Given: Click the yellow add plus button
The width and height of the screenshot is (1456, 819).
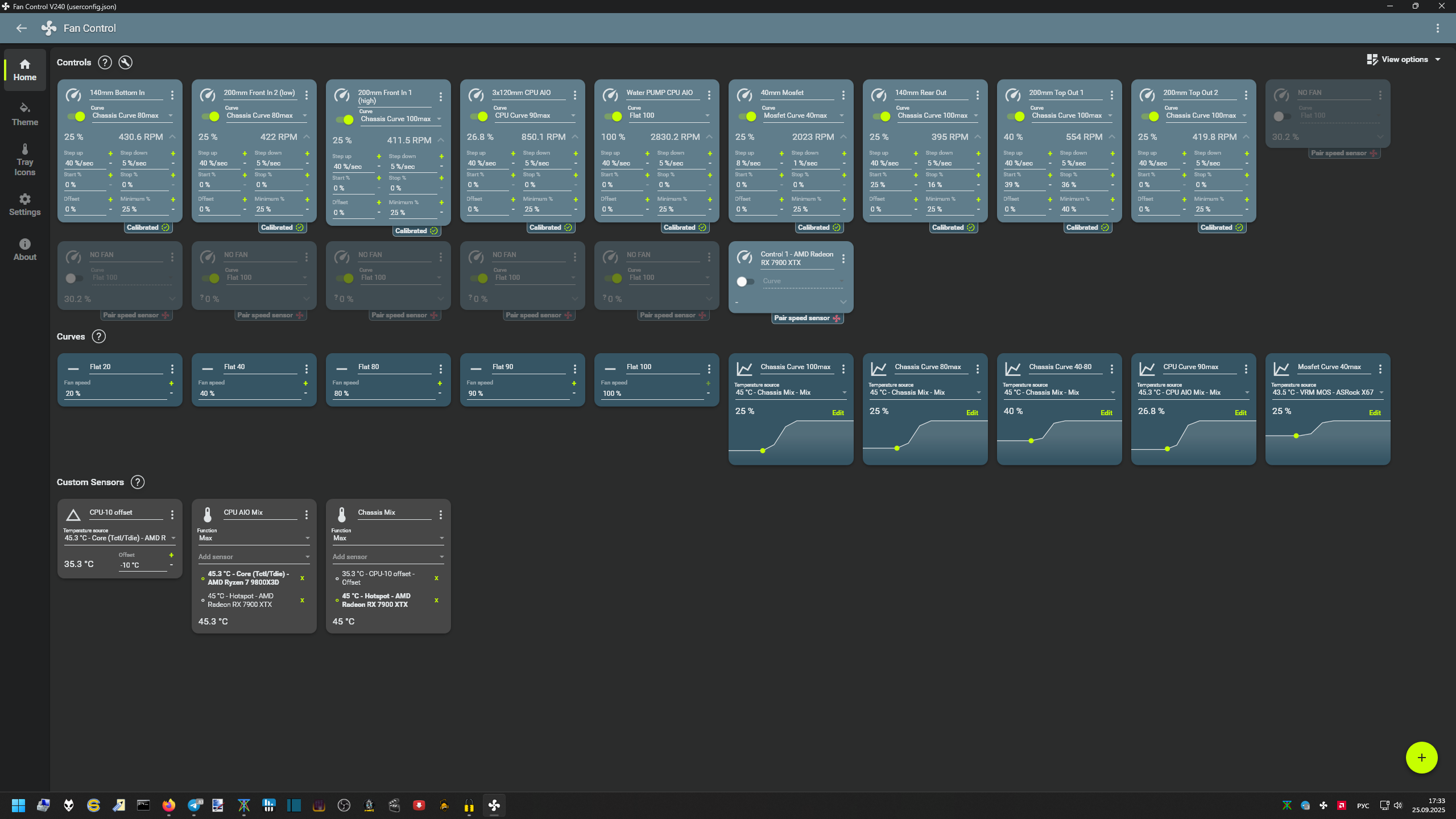Looking at the screenshot, I should pos(1421,758).
